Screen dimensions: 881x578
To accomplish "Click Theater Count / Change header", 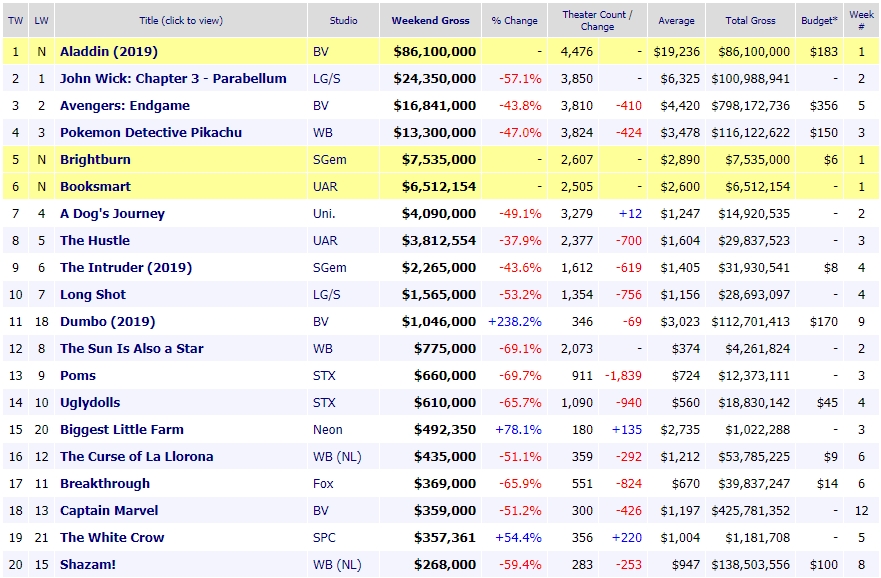I will pyautogui.click(x=597, y=20).
